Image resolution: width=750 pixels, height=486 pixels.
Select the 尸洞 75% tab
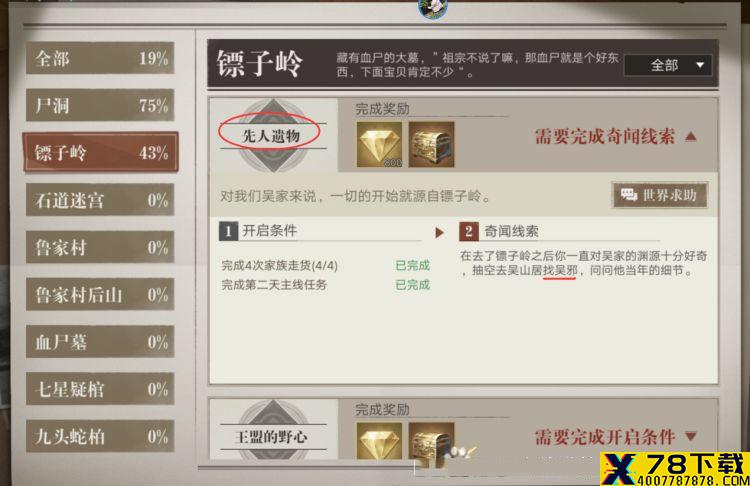coord(100,105)
